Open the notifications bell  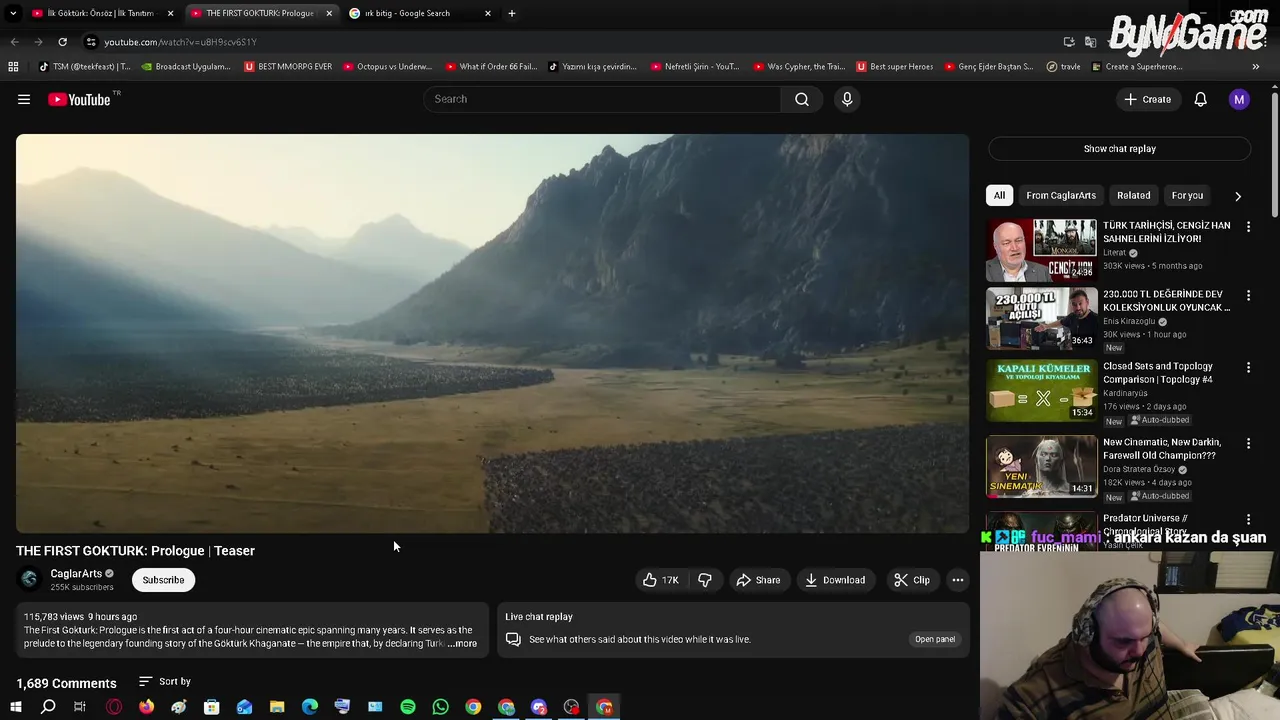click(1200, 99)
